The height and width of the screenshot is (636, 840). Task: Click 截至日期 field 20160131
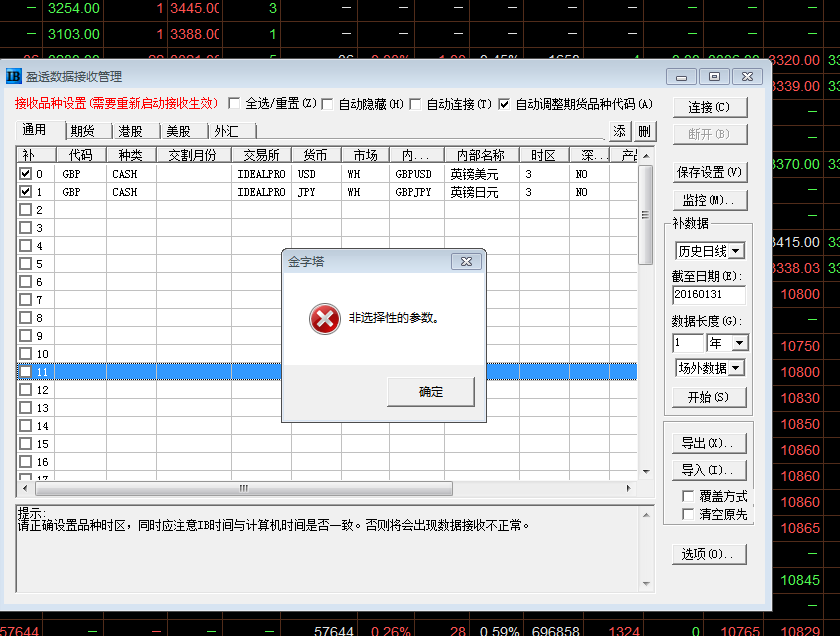pyautogui.click(x=708, y=294)
